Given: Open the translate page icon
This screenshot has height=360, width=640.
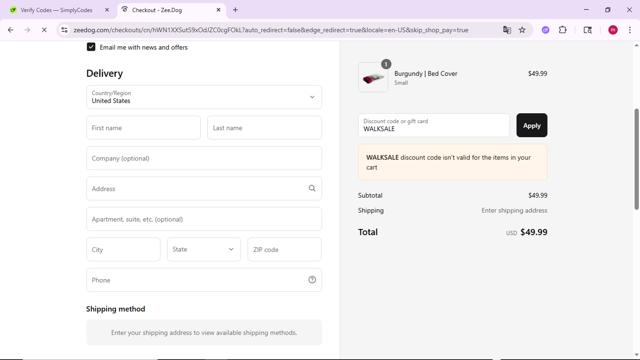Looking at the screenshot, I should point(507,30).
